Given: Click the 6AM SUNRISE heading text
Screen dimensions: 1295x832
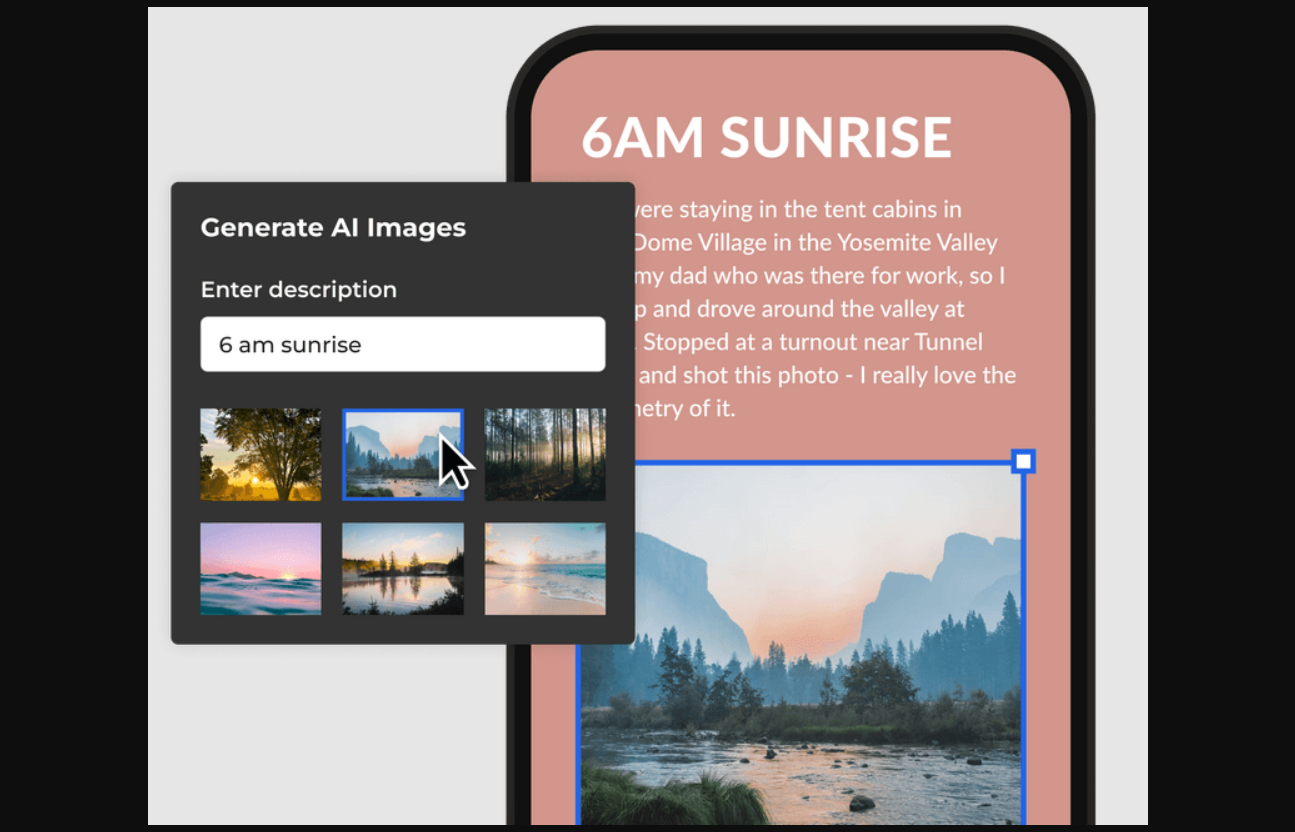Looking at the screenshot, I should click(766, 137).
